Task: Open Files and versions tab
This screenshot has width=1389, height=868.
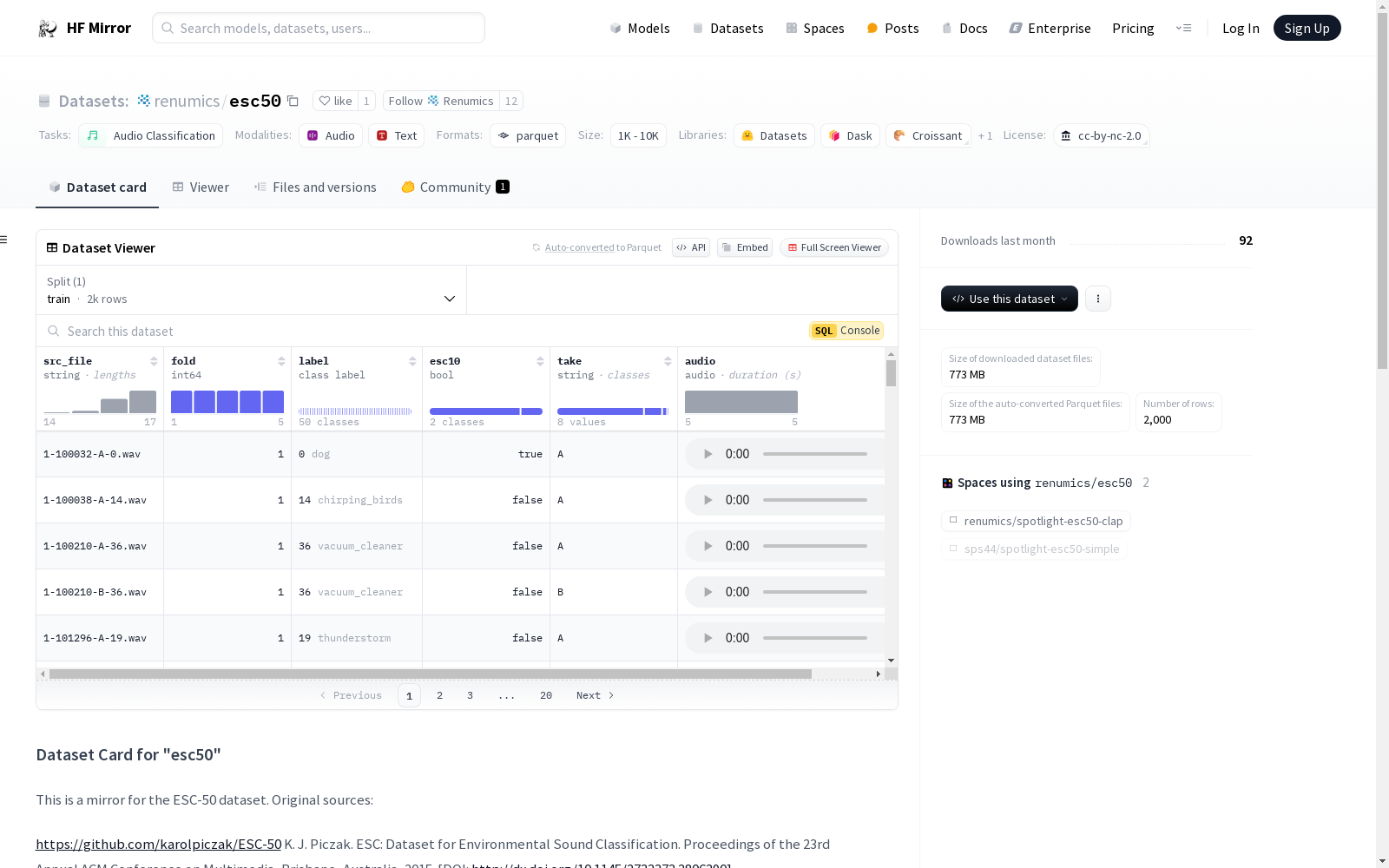Action: 315,187
